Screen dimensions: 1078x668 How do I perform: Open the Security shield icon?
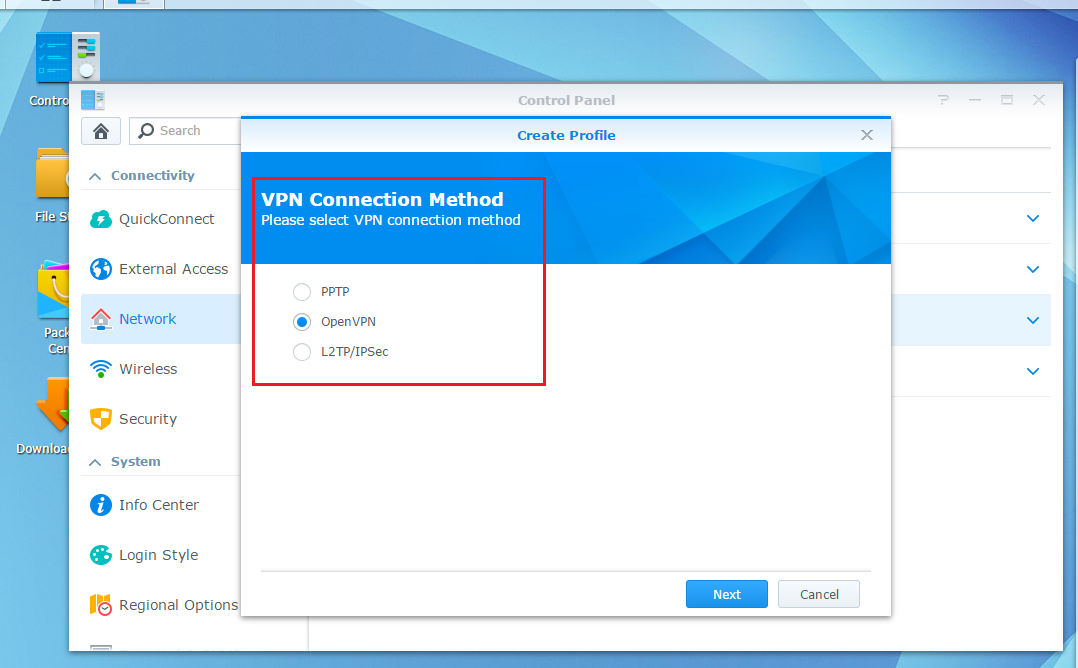tap(101, 419)
